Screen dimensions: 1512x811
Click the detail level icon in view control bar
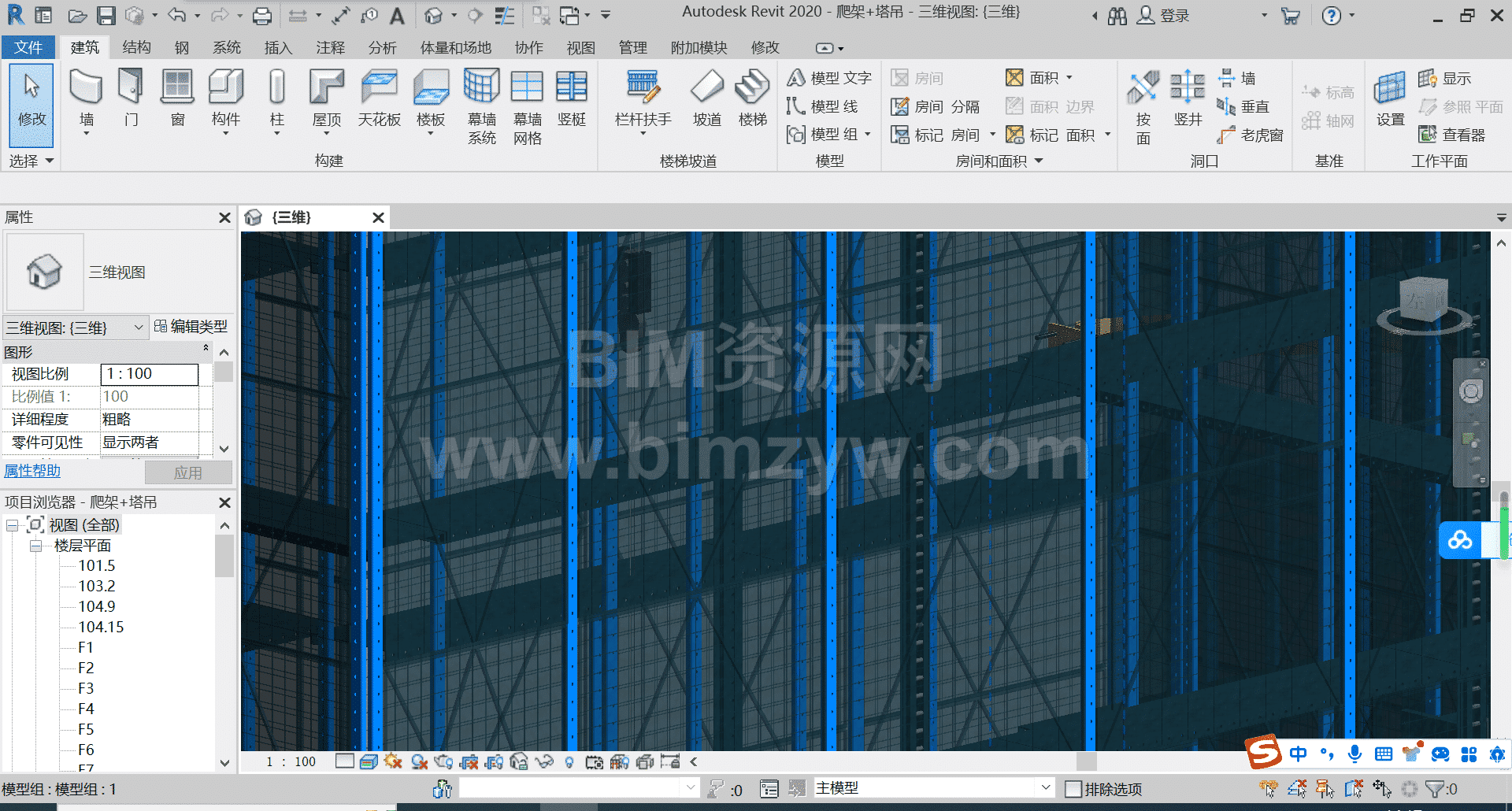pyautogui.click(x=345, y=761)
